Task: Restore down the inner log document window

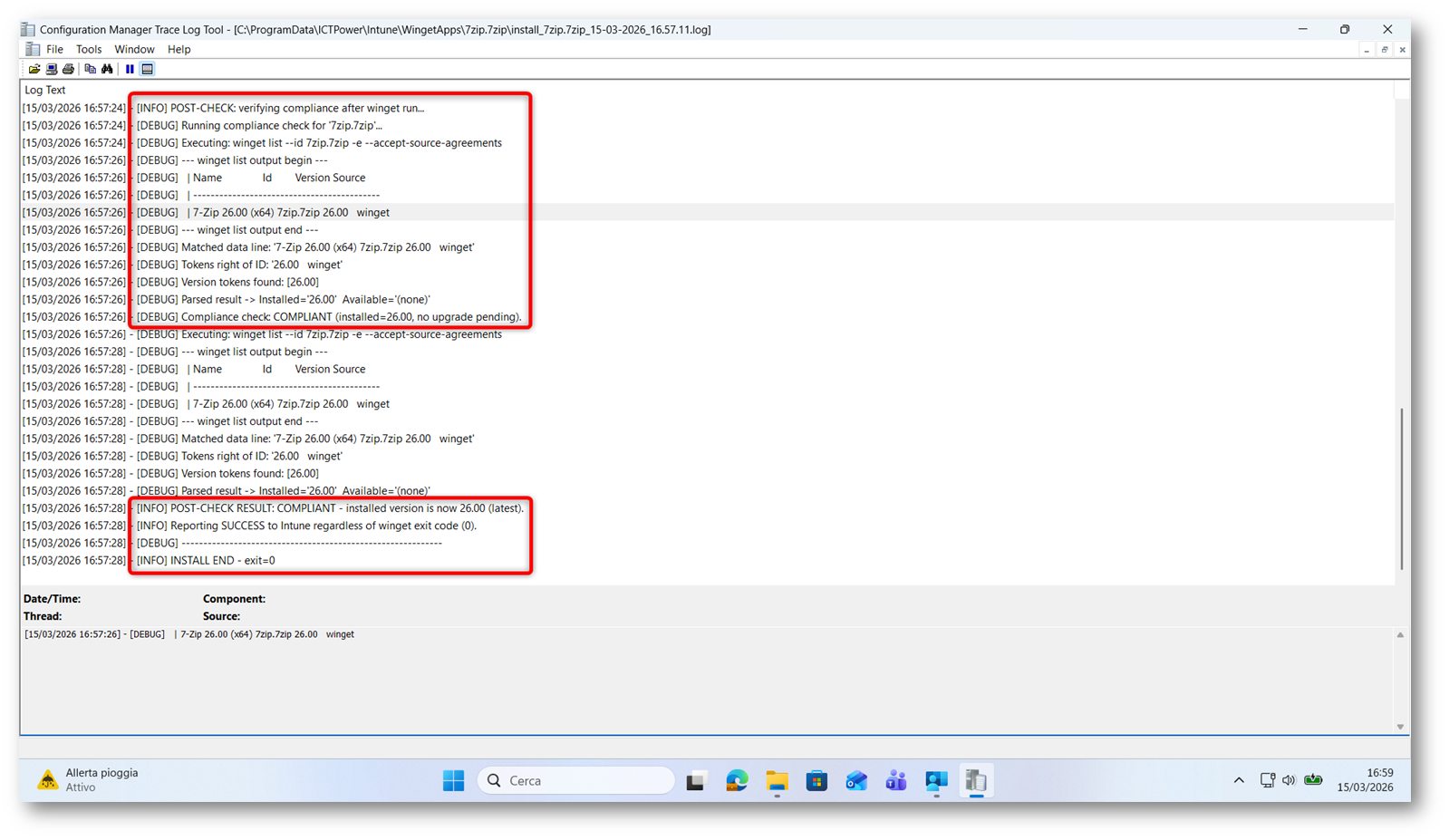Action: (x=1385, y=51)
